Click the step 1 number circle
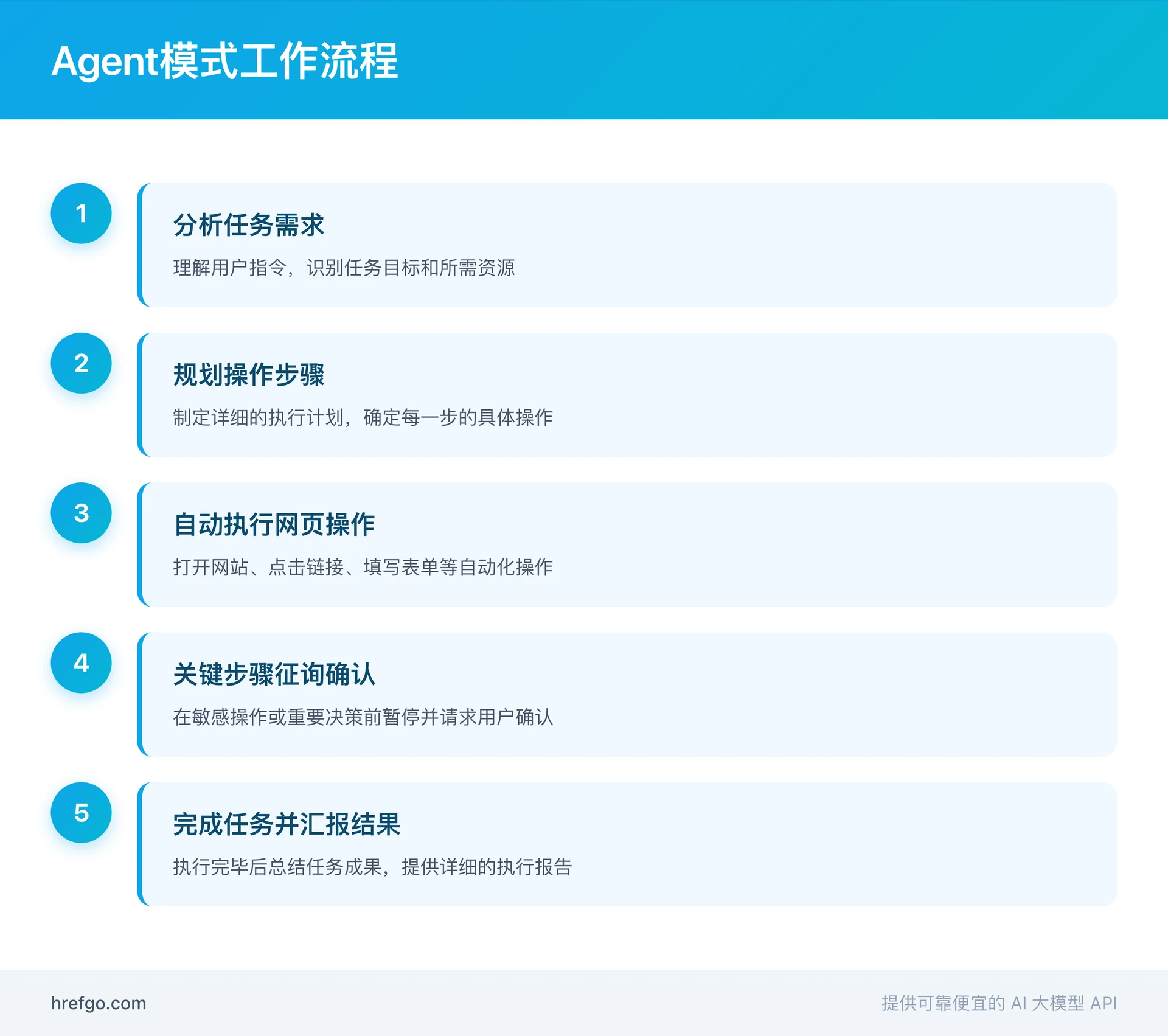This screenshot has height=1036, width=1168. [x=81, y=214]
